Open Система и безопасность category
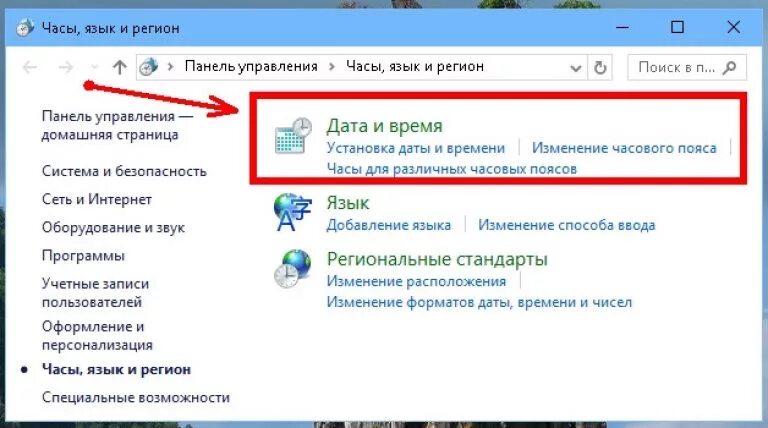The height and width of the screenshot is (428, 768). click(124, 171)
